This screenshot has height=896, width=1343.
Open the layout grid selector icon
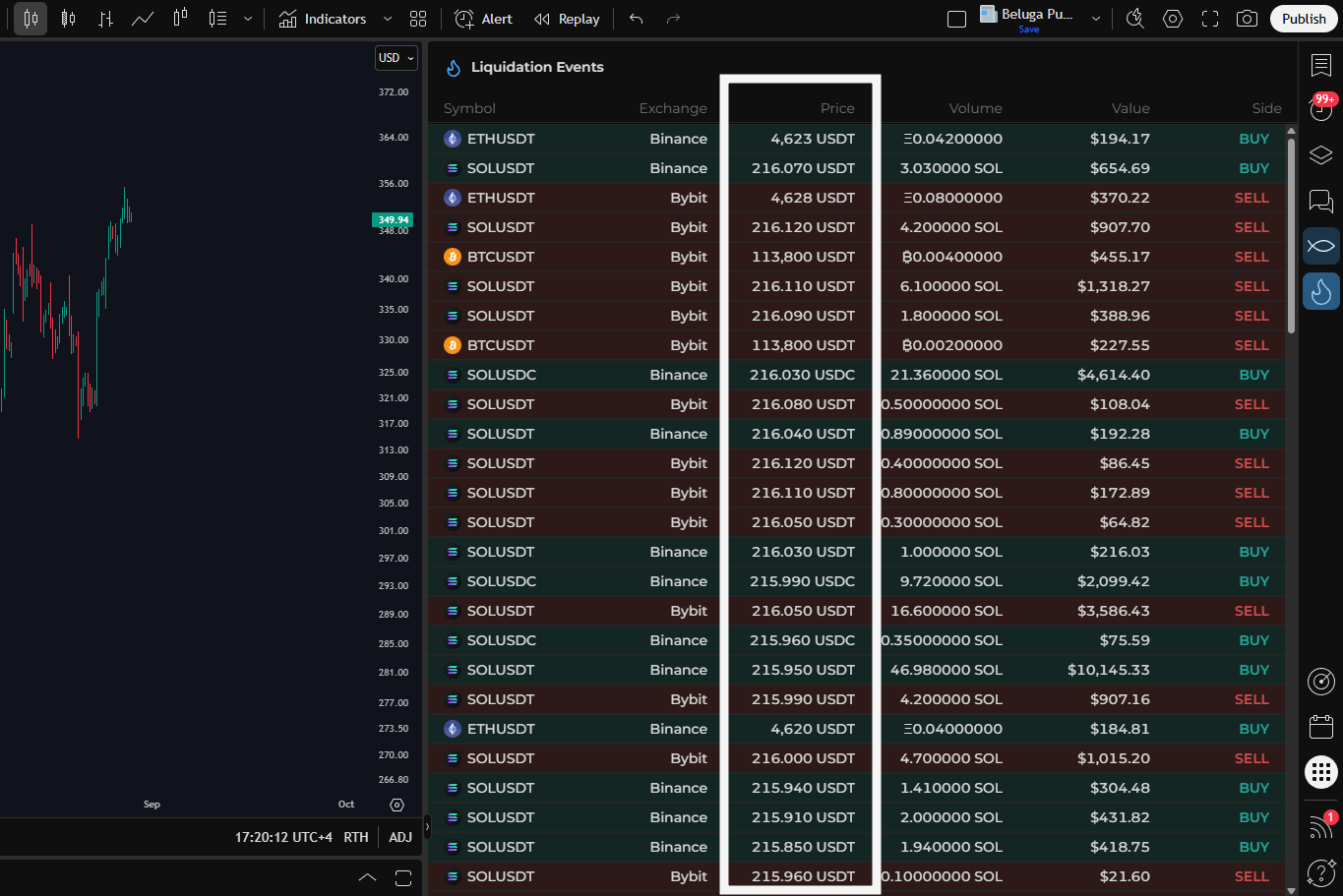pyautogui.click(x=418, y=19)
